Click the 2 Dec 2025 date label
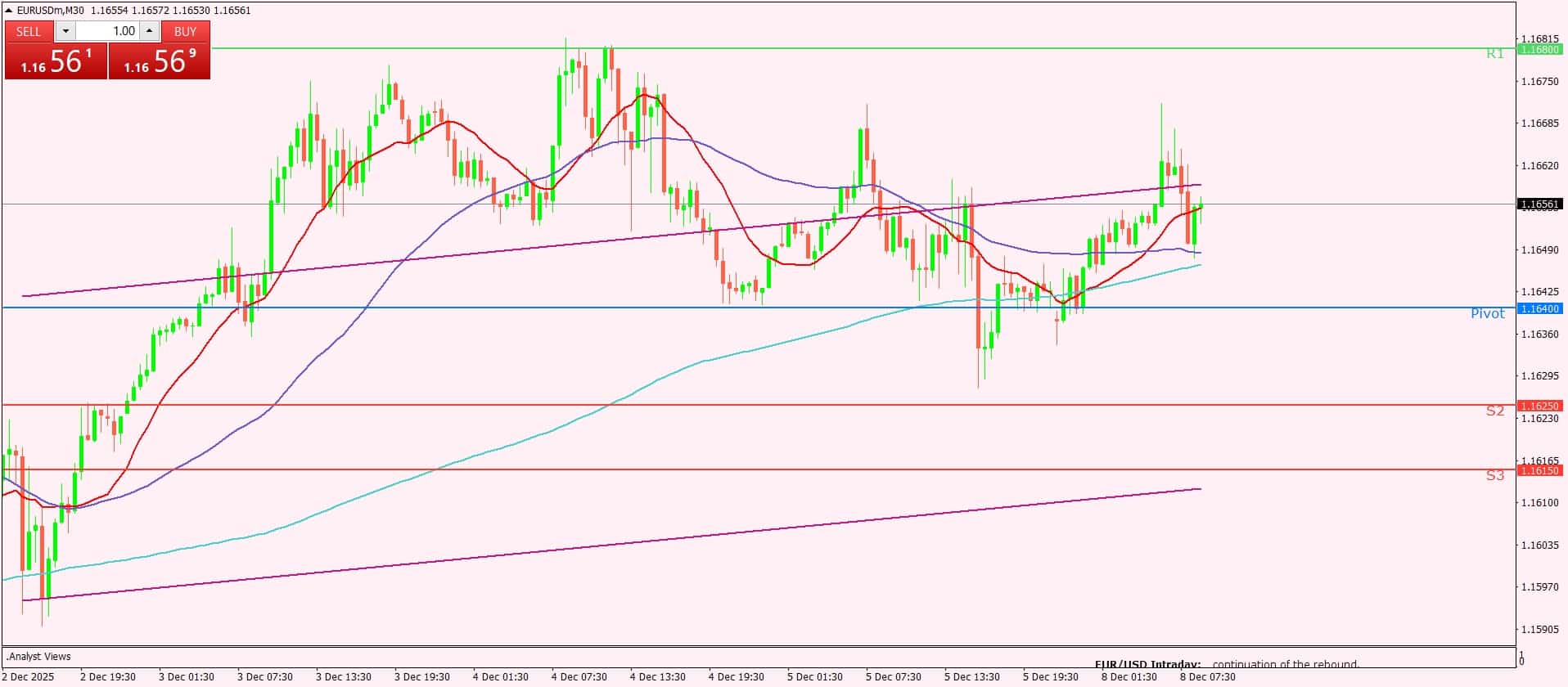Screen dimensions: 1568x687 pos(29,676)
